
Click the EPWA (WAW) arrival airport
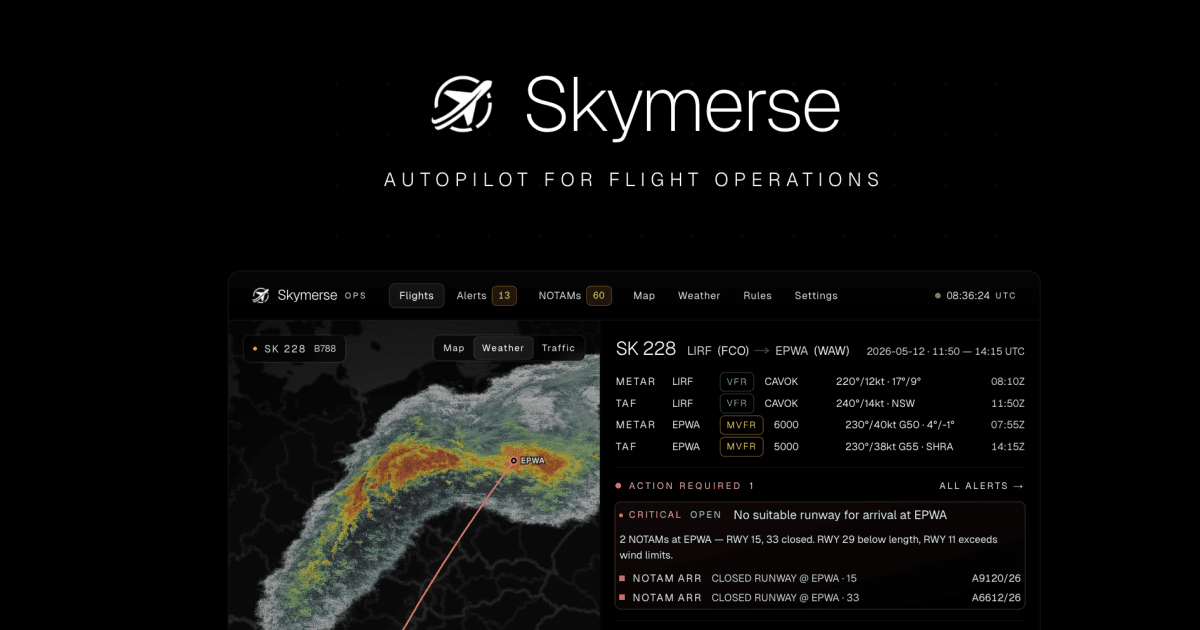(812, 351)
